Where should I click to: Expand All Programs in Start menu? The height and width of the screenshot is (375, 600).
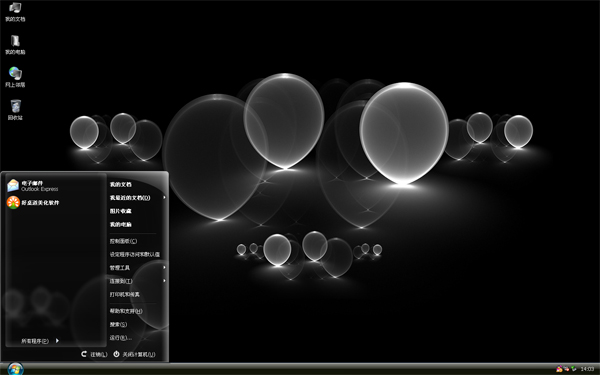coord(40,341)
